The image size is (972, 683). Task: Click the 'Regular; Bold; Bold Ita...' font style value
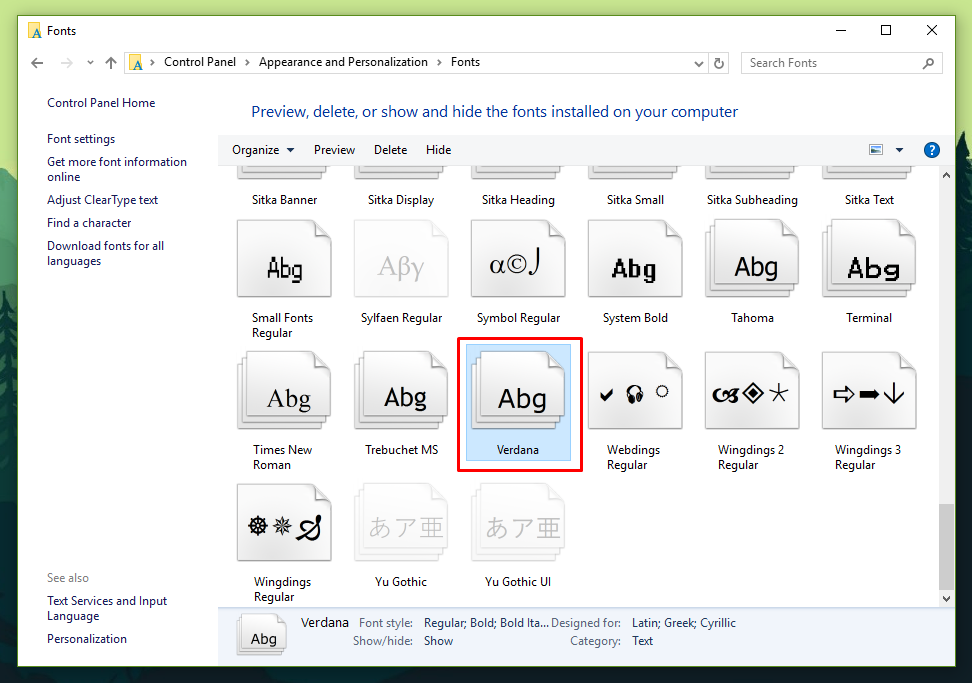pyautogui.click(x=486, y=623)
